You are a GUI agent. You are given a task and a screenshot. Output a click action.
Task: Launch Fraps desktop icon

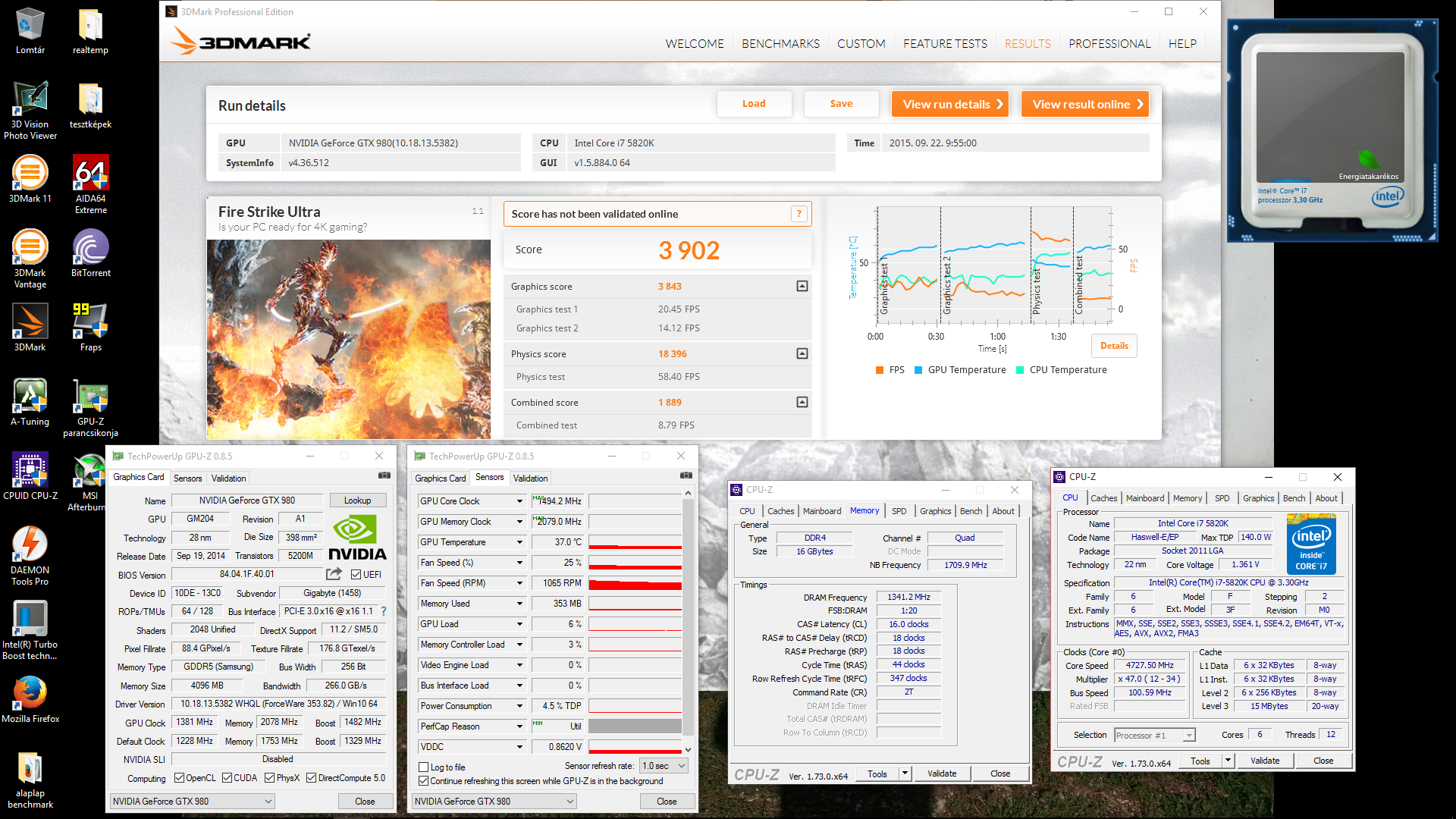click(90, 328)
